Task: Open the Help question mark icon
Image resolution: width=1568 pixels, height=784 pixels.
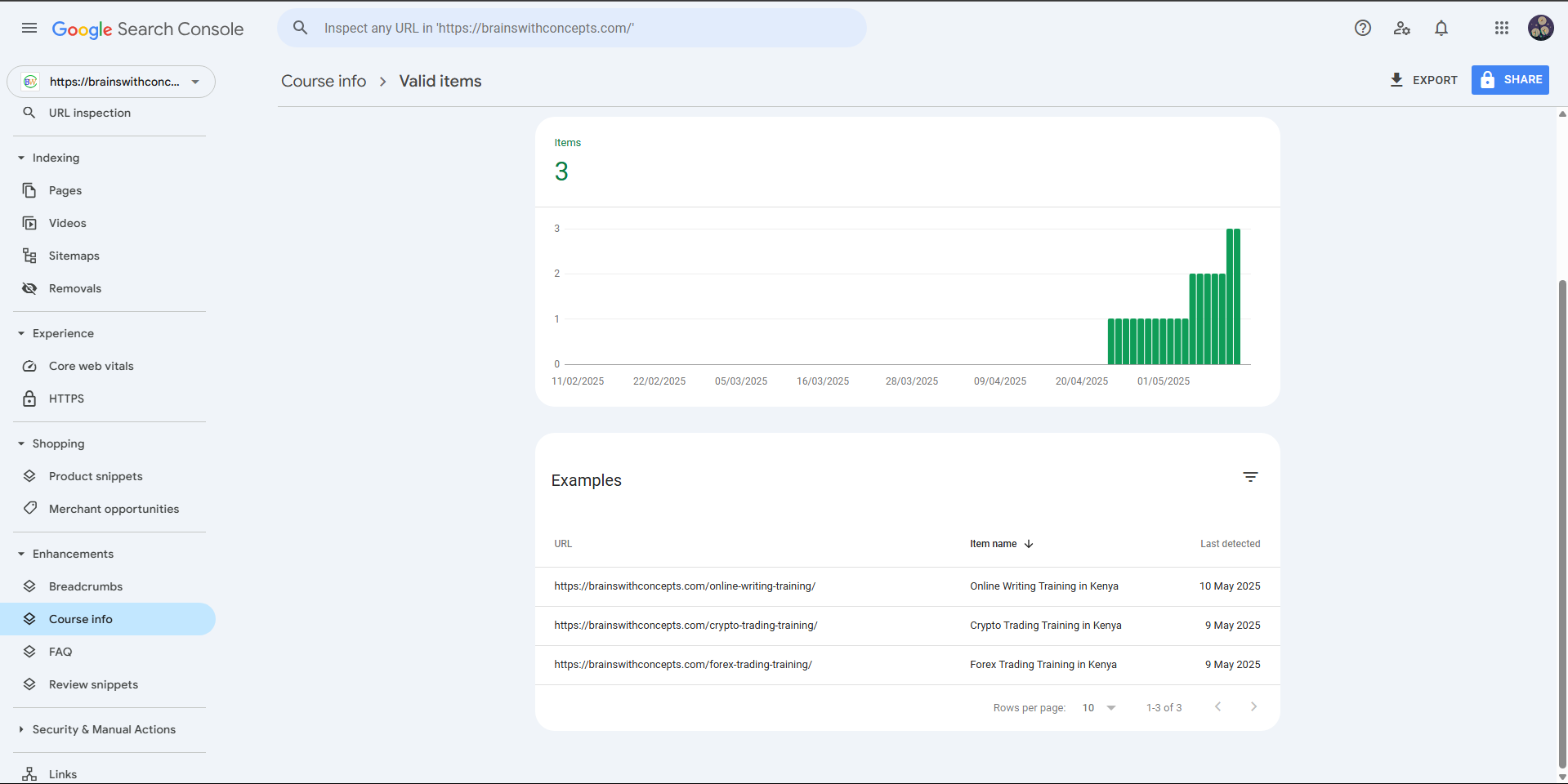Action: [1363, 28]
